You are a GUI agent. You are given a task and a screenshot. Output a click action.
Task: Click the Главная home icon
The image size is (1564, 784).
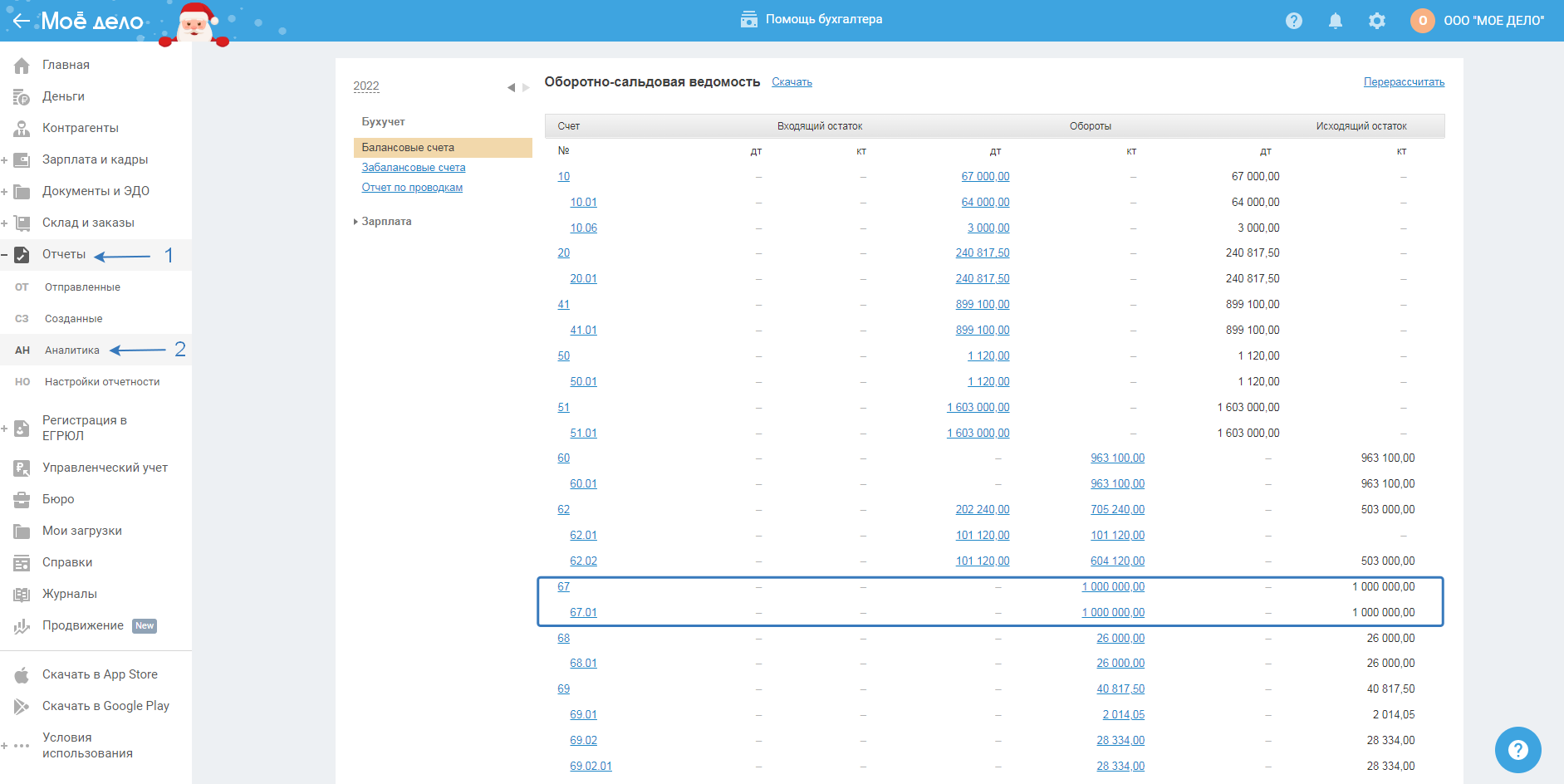pos(22,66)
